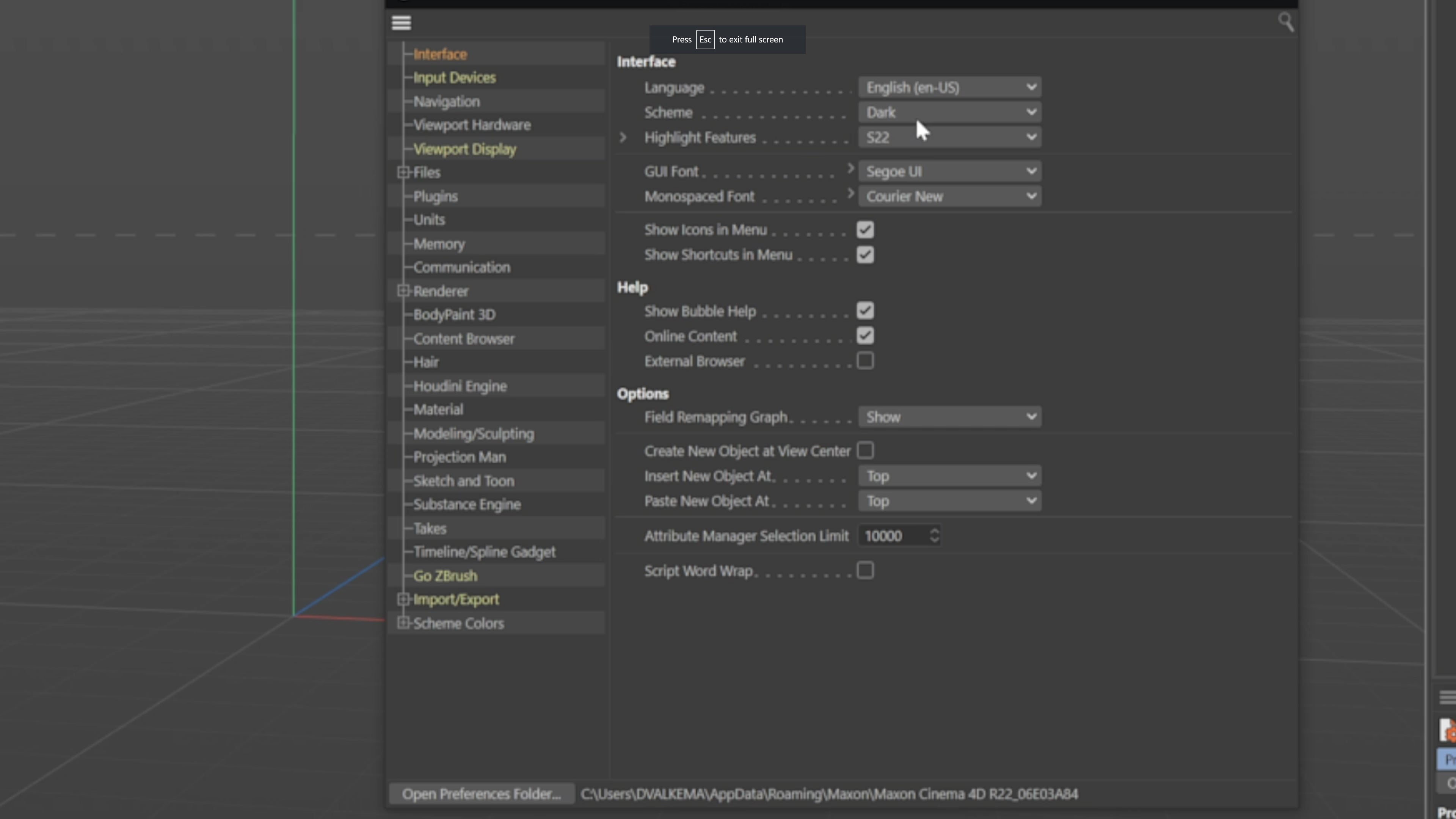This screenshot has width=1456, height=819.
Task: Uncheck Show Shortcuts in Menu
Action: point(865,254)
